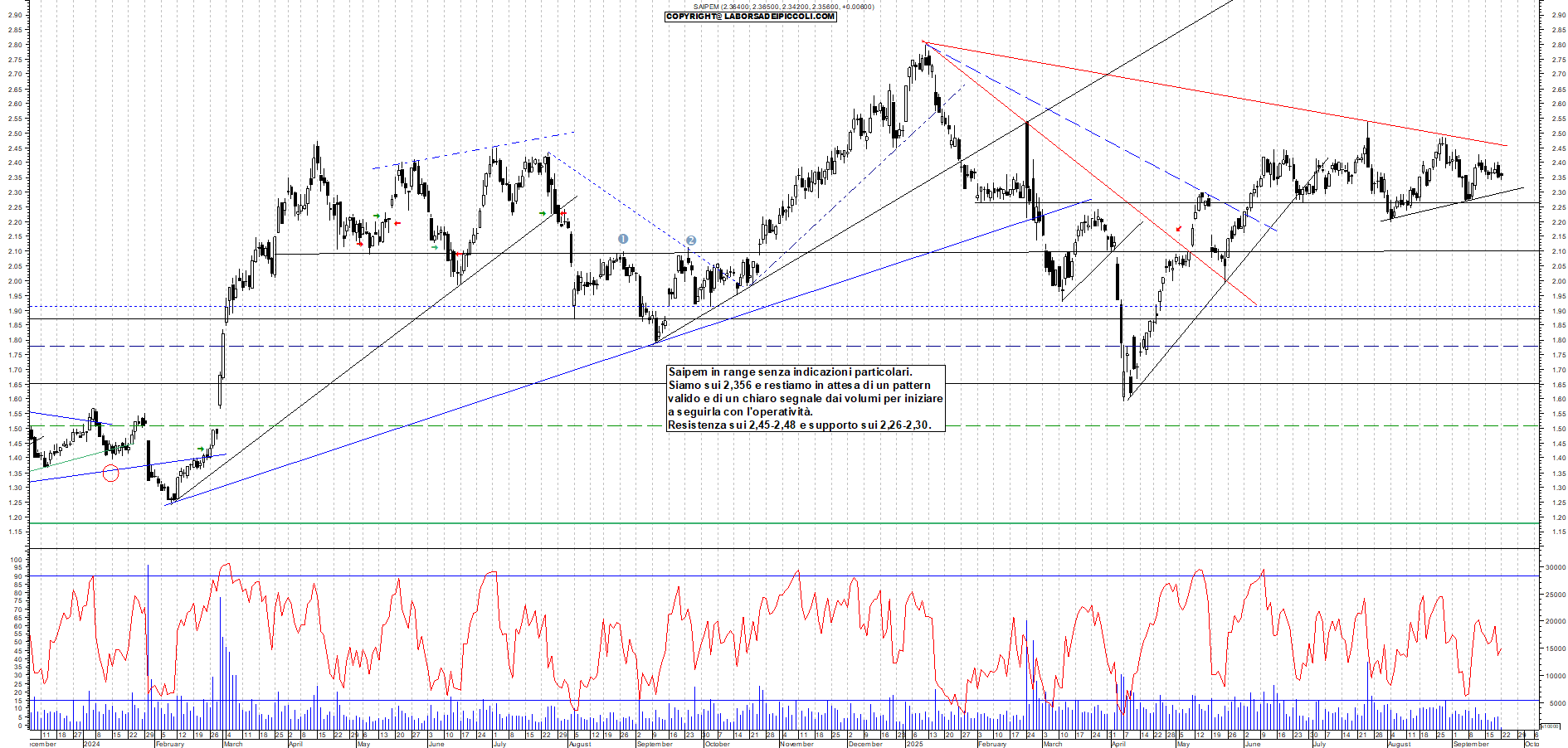The height and width of the screenshot is (748, 1568).
Task: Click 30000 on the volume right axis
Action: tap(1556, 567)
